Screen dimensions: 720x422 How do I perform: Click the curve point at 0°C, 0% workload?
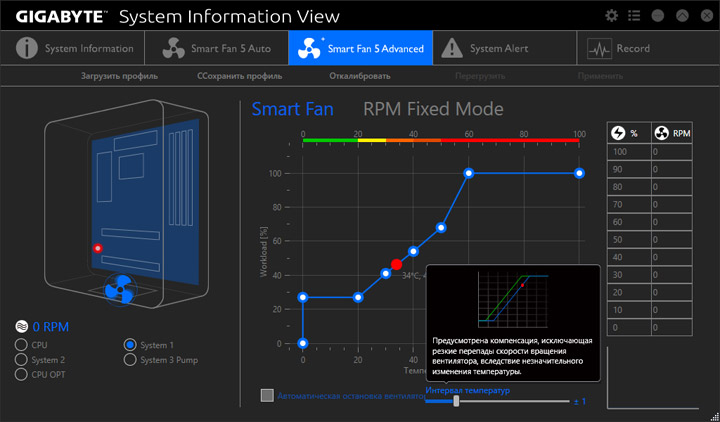coord(303,343)
